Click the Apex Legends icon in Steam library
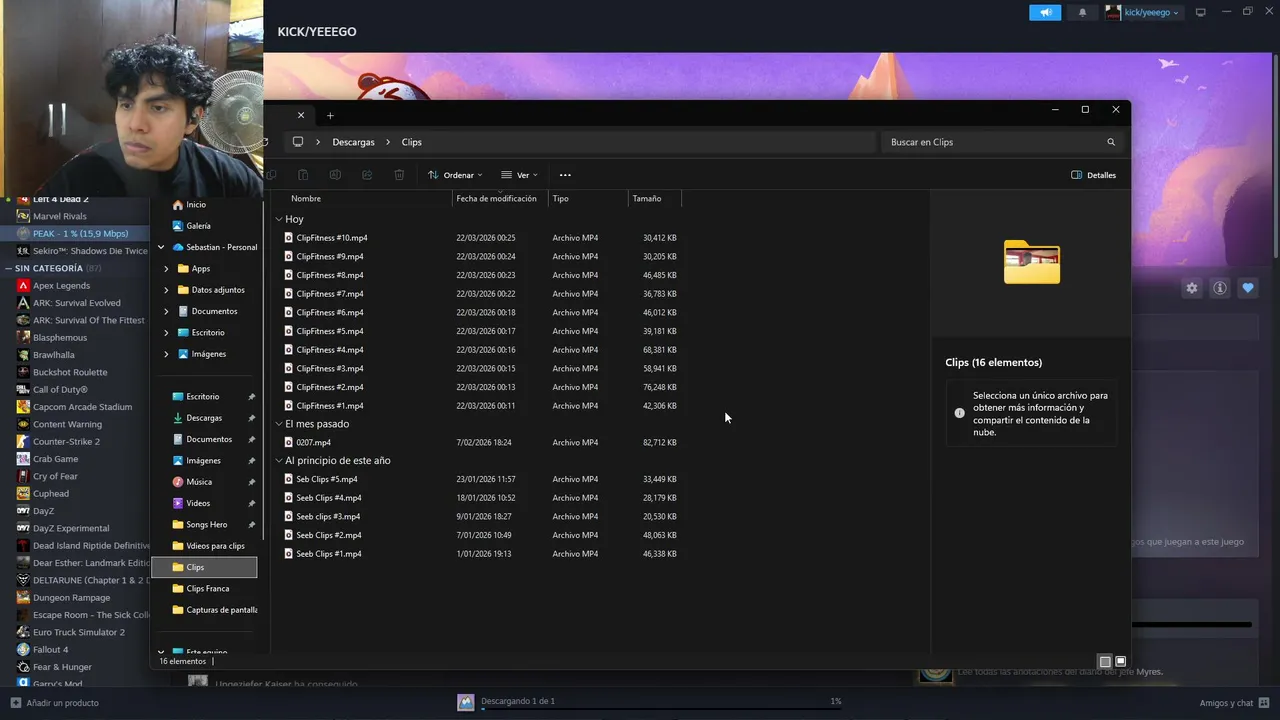Viewport: 1280px width, 720px height. 23,285
